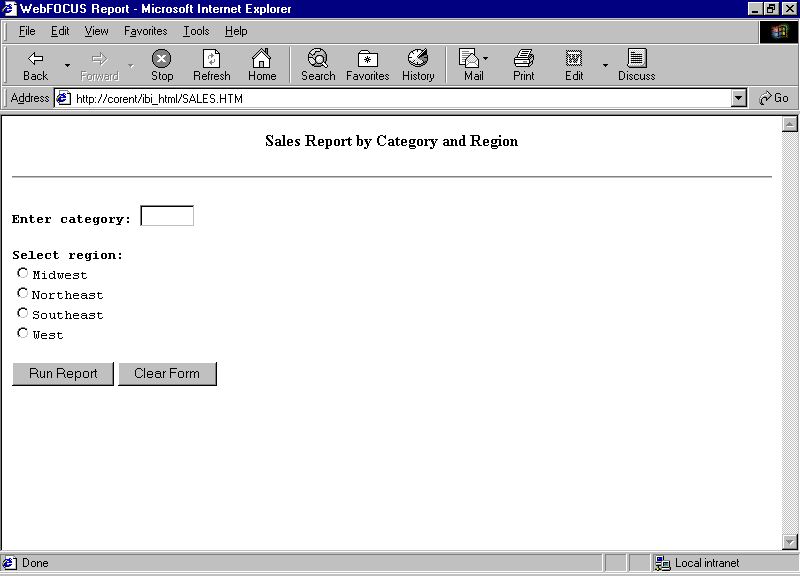
Task: Open the Help menu
Action: pyautogui.click(x=236, y=31)
